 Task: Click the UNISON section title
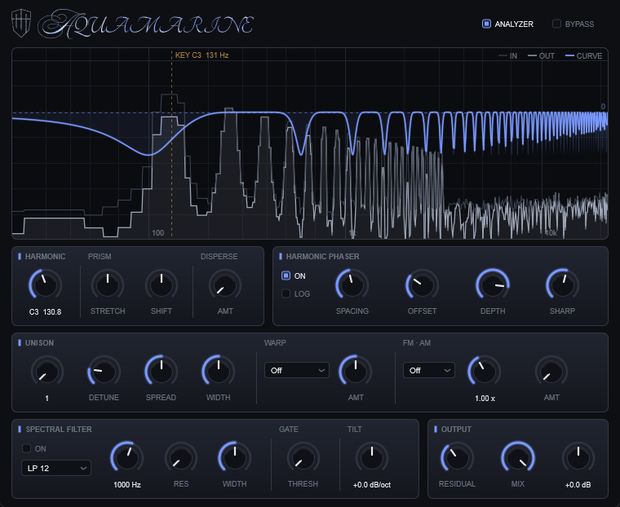(x=40, y=343)
